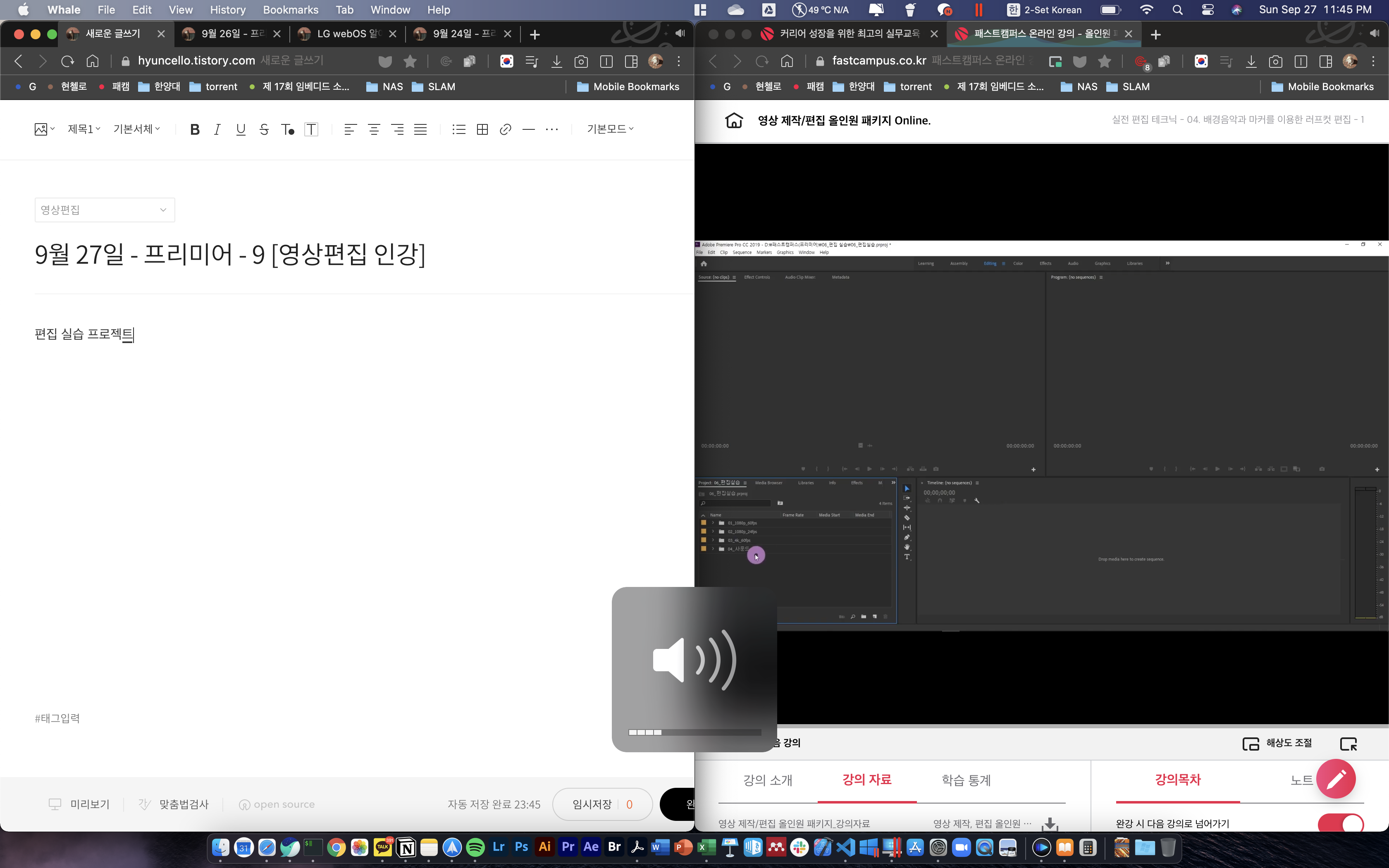Click the 미리보기 preview button

[79, 804]
